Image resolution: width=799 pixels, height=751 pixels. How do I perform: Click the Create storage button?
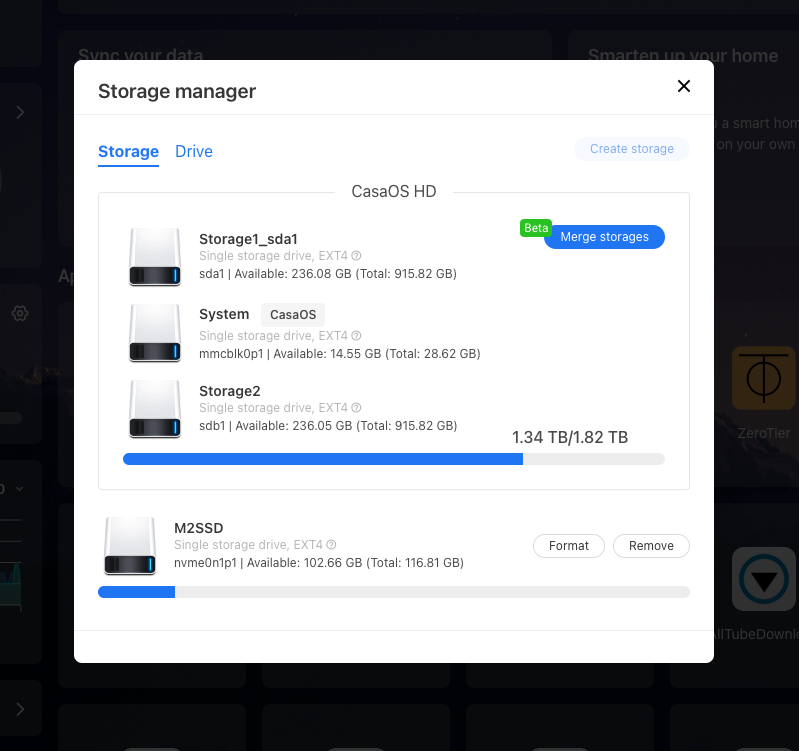click(x=631, y=149)
